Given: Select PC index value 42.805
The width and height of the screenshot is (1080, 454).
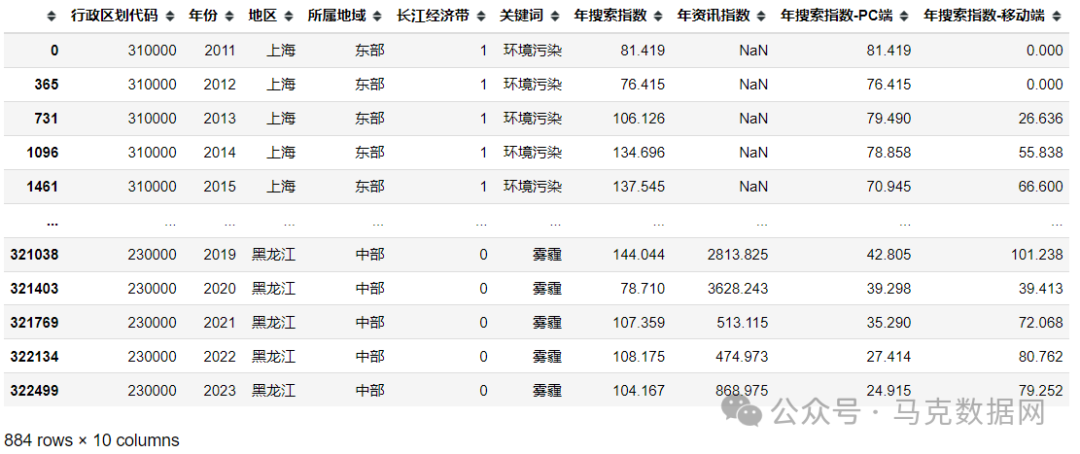Looking at the screenshot, I should (889, 254).
